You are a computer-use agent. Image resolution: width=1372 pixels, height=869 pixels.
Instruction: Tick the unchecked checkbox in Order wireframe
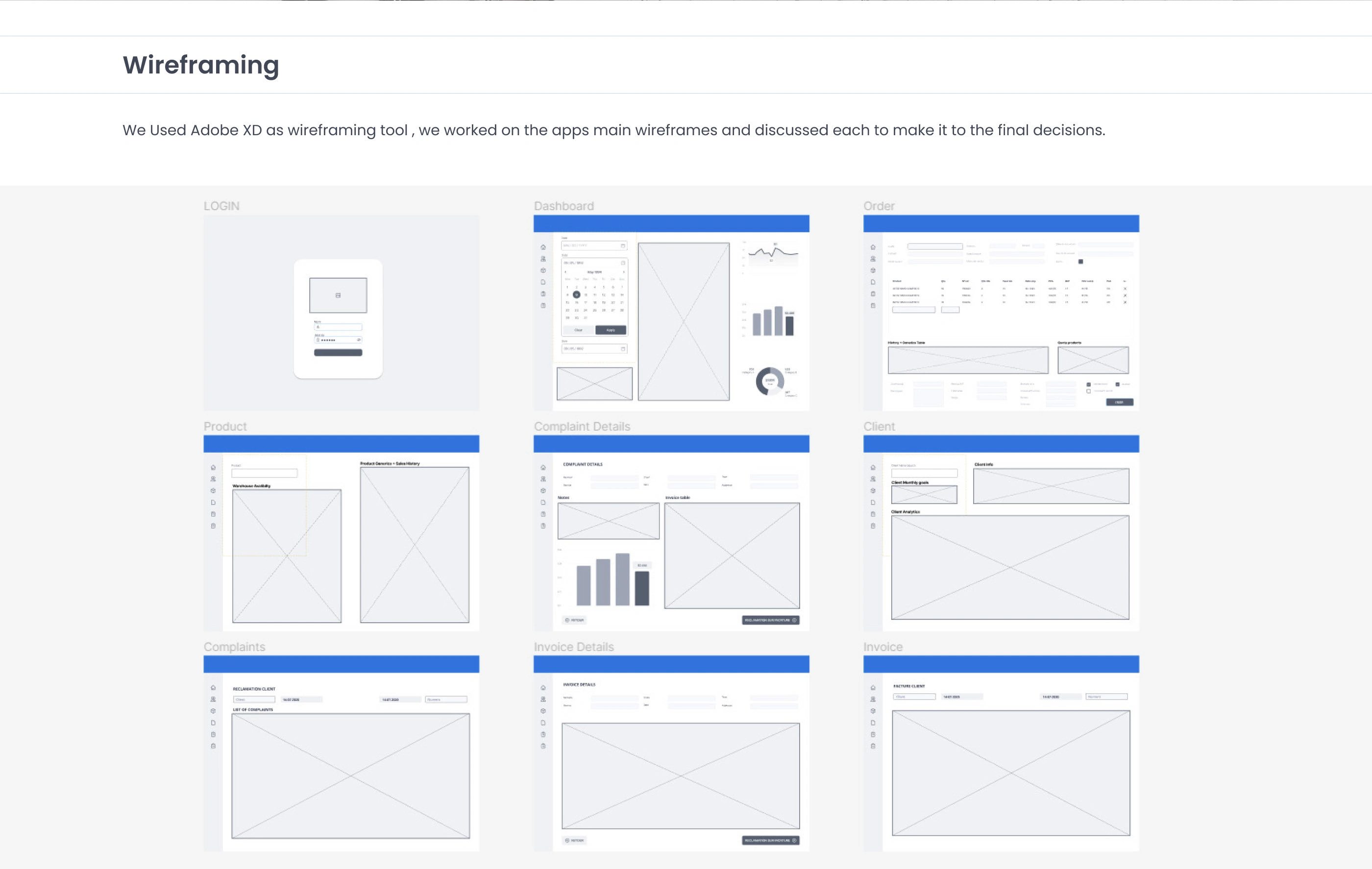coord(1088,391)
